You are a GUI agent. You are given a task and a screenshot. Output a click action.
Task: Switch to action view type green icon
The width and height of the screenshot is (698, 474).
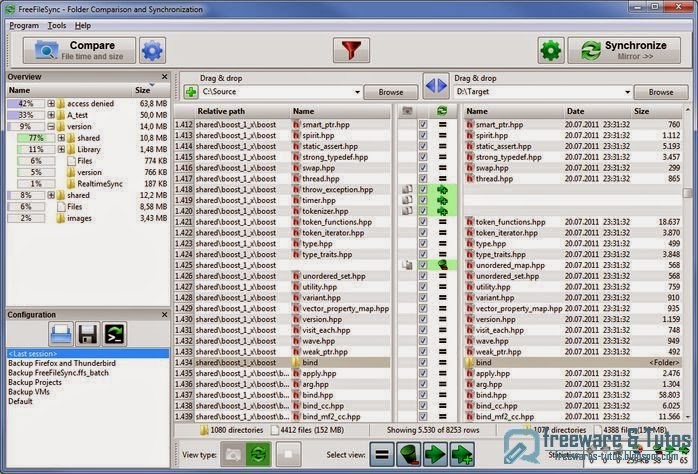(x=258, y=454)
